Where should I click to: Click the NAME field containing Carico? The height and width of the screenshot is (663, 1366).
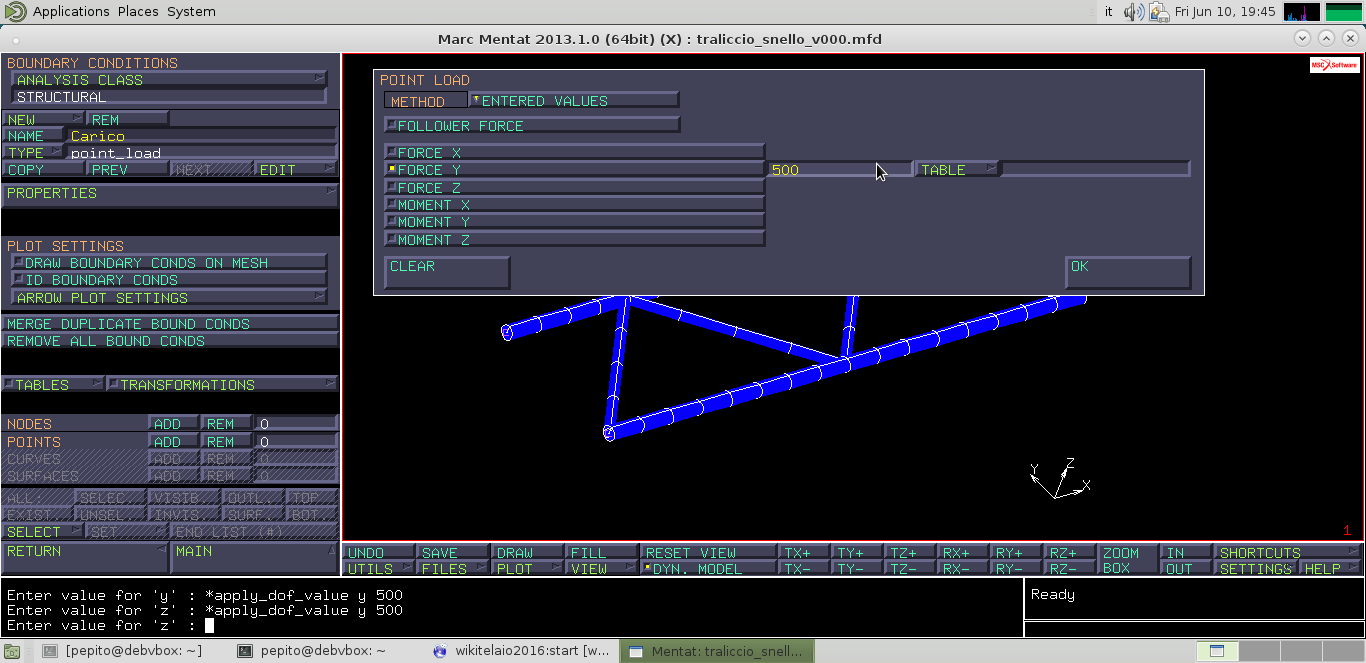(x=201, y=136)
